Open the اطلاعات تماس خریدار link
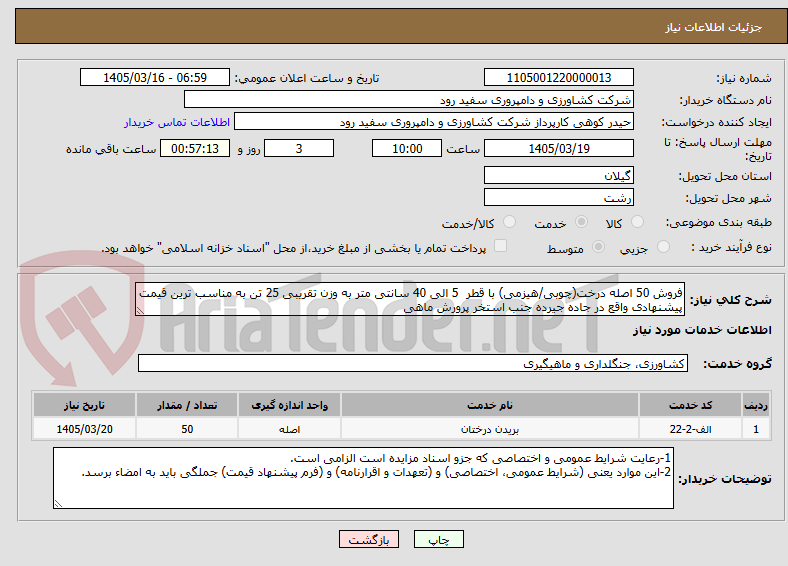Screen dimensions: 788x566 (177, 122)
